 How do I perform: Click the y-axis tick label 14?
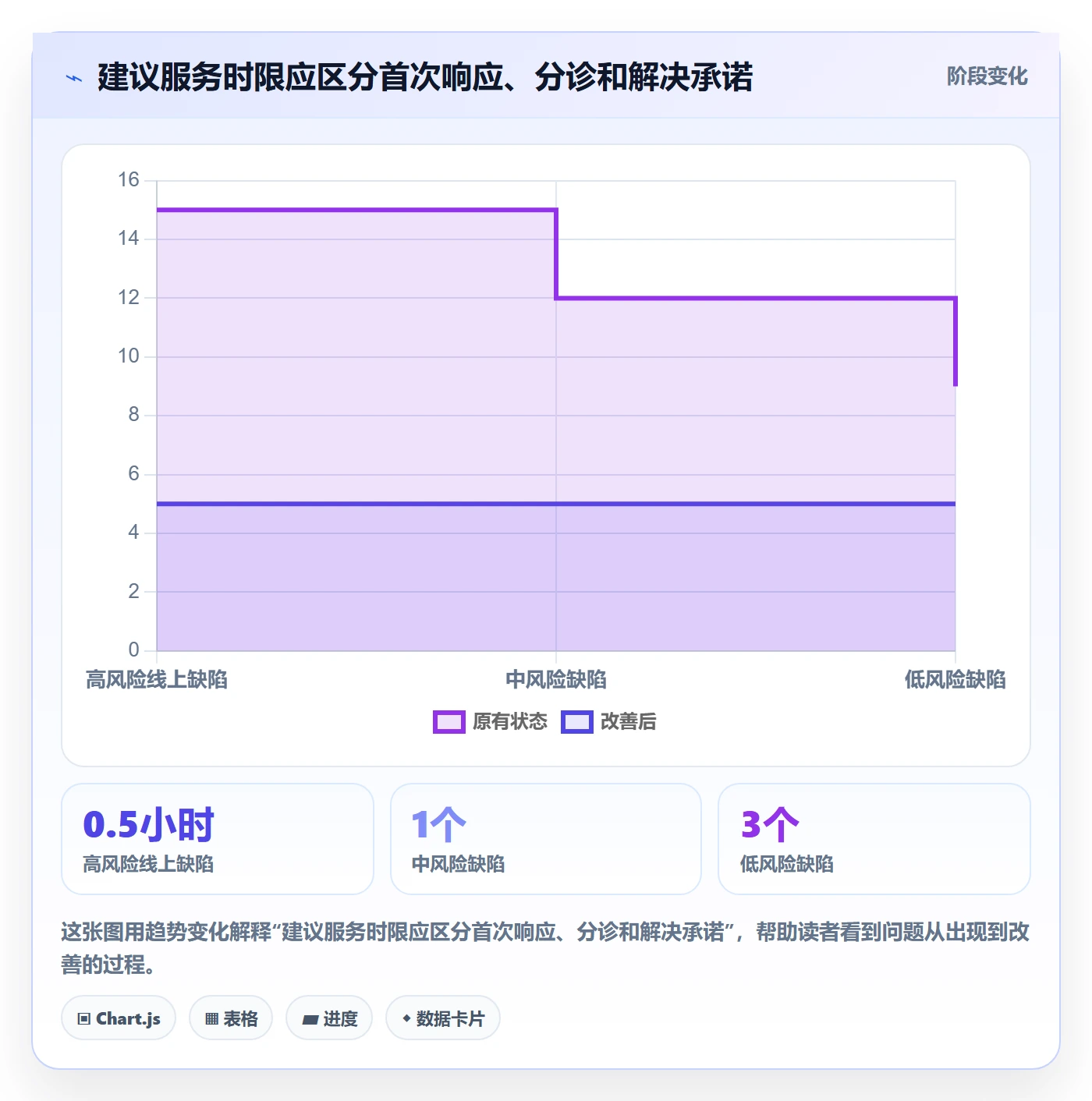pyautogui.click(x=129, y=239)
